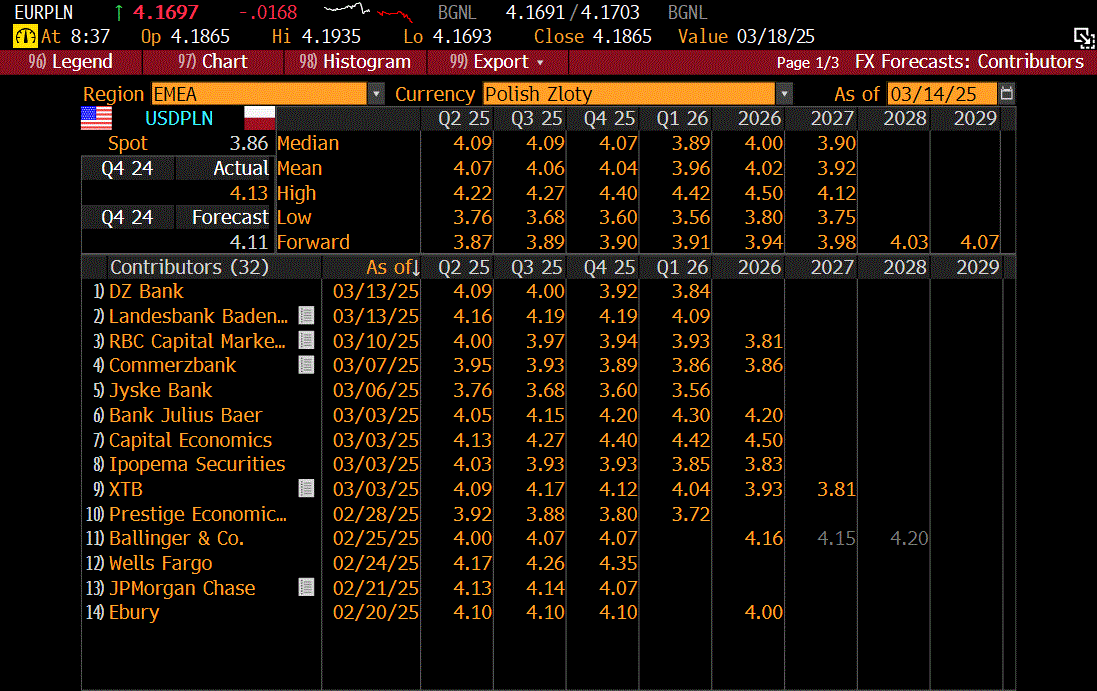Open the Export dropdown menu
This screenshot has width=1097, height=691.
pos(497,62)
